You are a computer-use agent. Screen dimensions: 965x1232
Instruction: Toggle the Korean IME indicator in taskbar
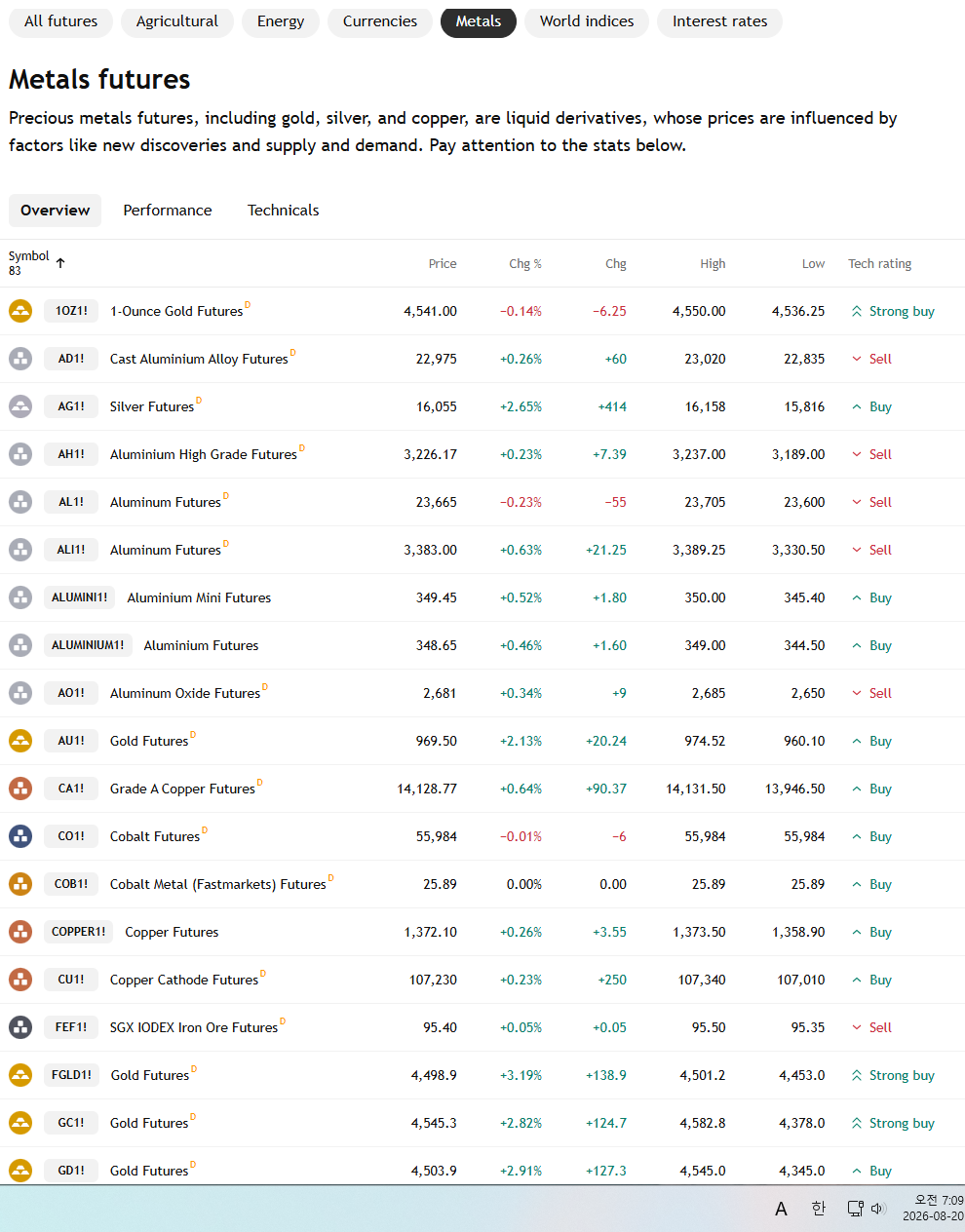(818, 1209)
